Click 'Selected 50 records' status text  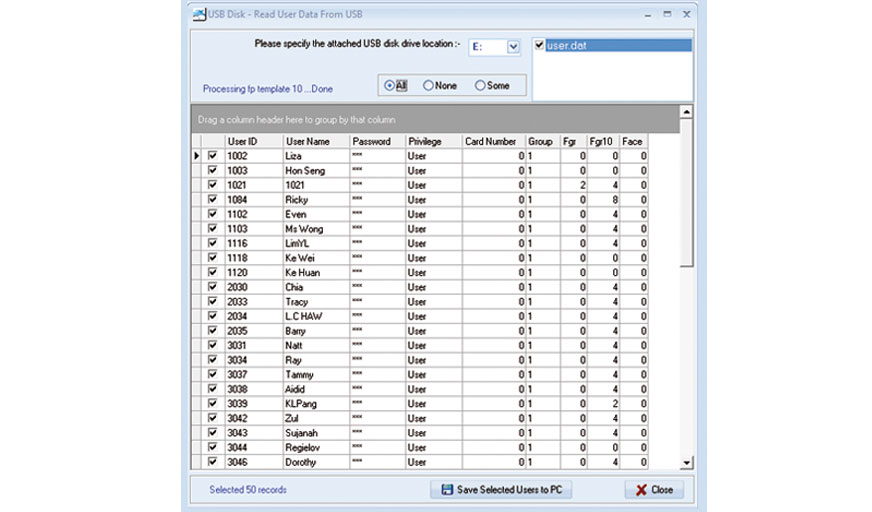(248, 490)
